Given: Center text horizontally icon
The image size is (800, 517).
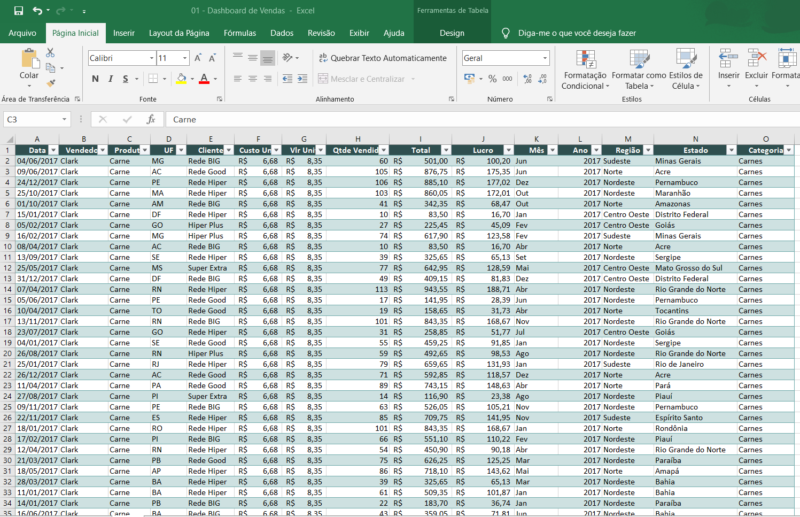Looking at the screenshot, I should [x=253, y=79].
